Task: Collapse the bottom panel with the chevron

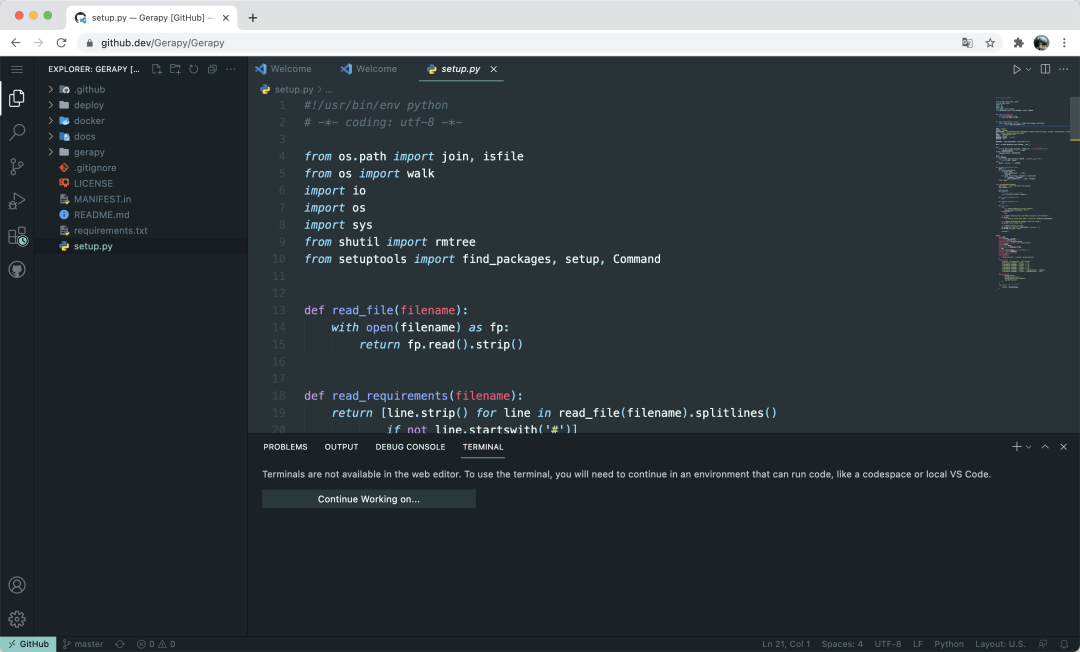Action: [1045, 446]
